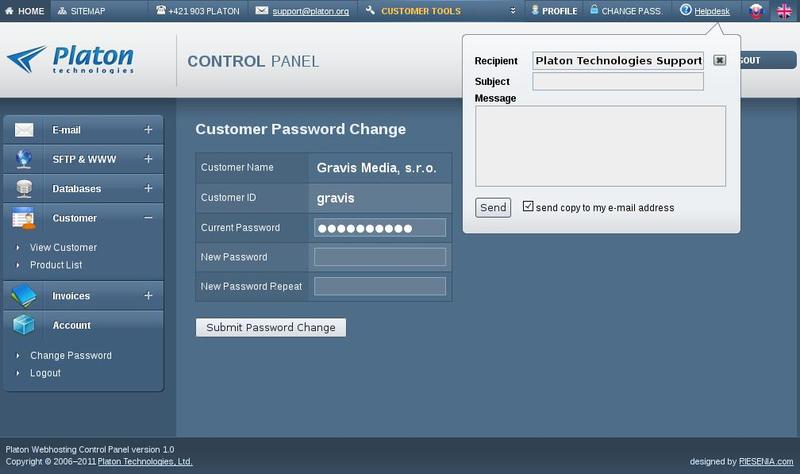Screen dimensions: 800x474
Task: Open View Customer sidebar link
Action: point(63,247)
